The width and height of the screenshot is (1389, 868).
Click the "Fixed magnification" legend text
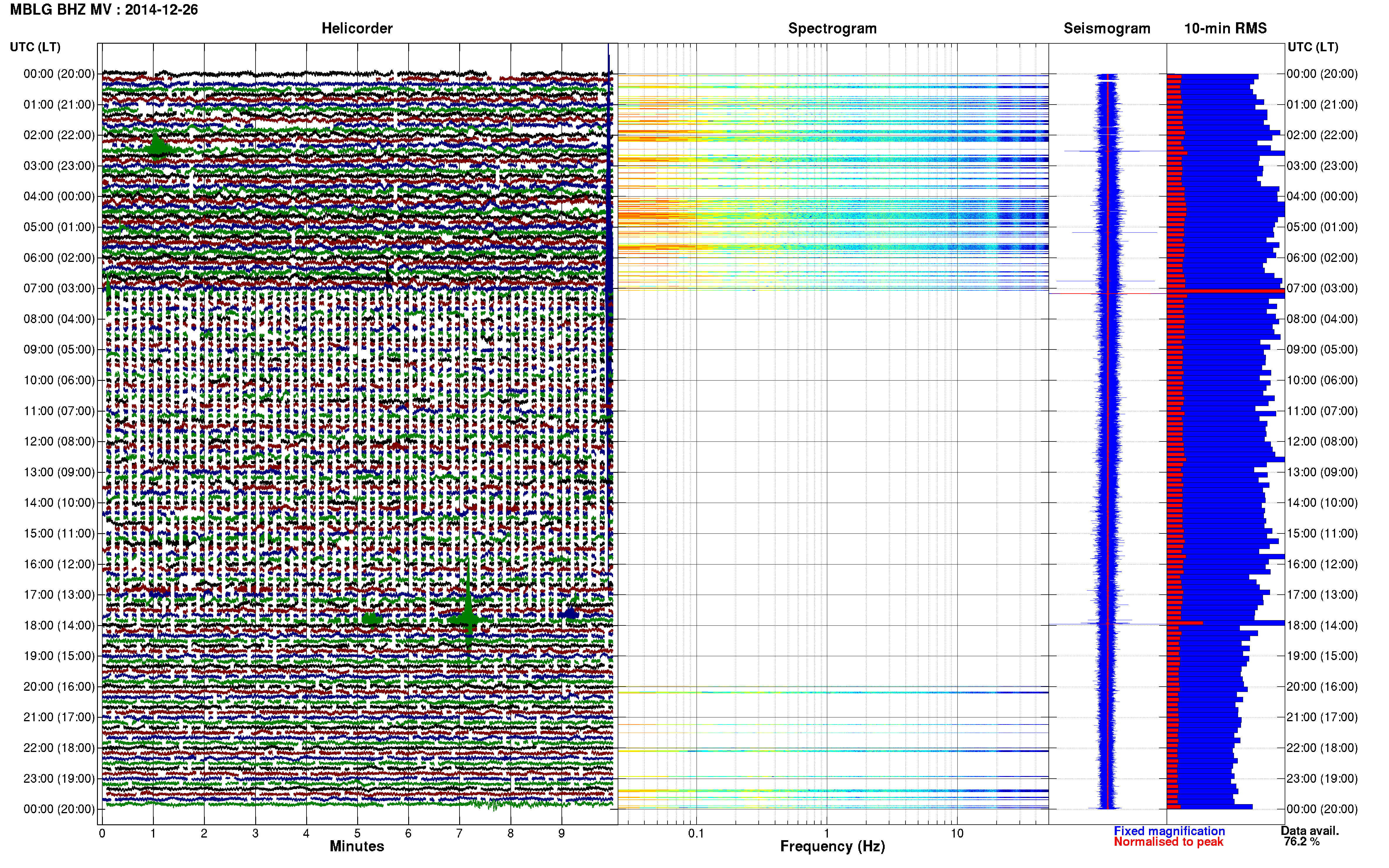pos(1169,831)
